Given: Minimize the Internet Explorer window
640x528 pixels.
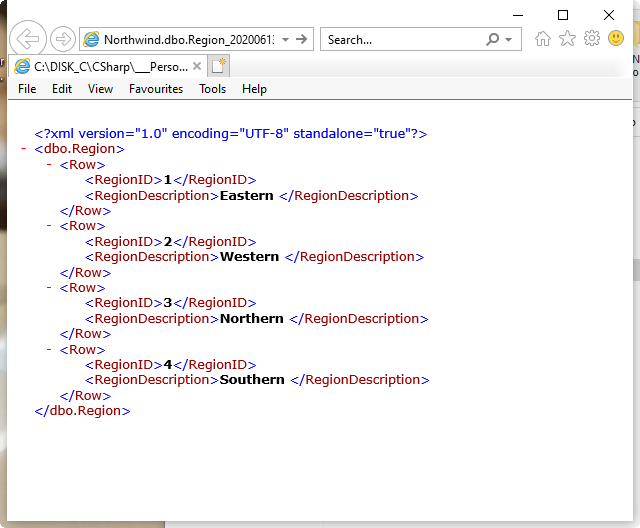Looking at the screenshot, I should tap(518, 15).
